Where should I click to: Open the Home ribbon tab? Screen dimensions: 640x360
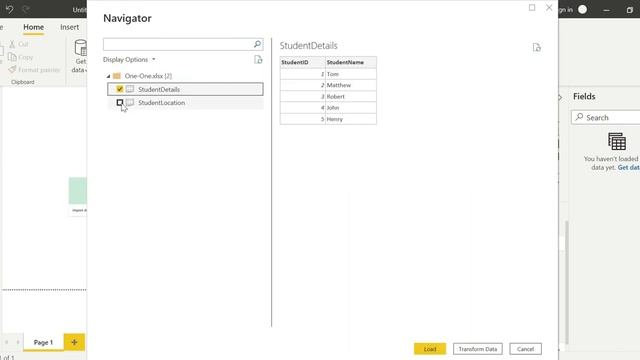[33, 27]
